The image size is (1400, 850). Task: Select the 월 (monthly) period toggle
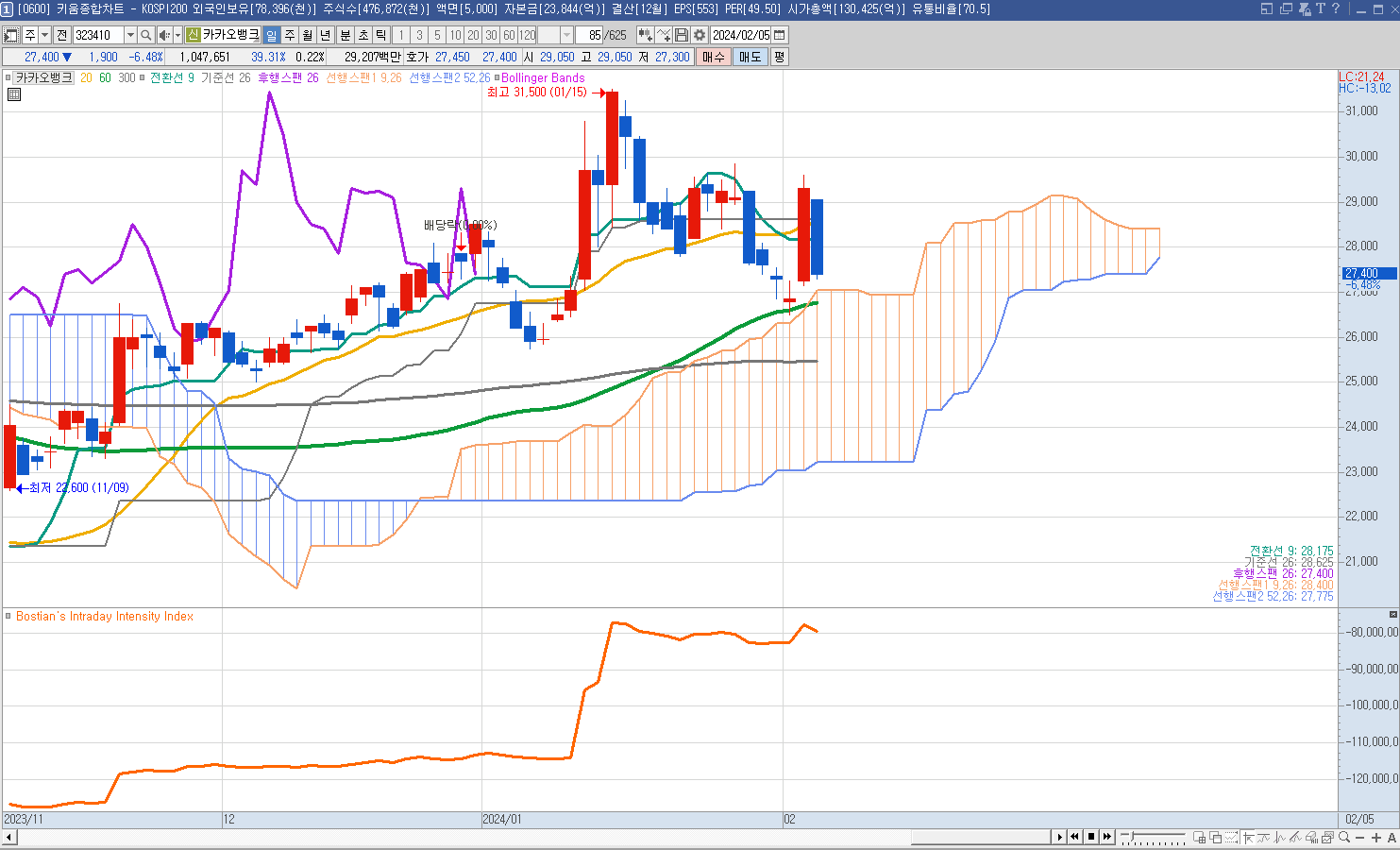coord(308,35)
